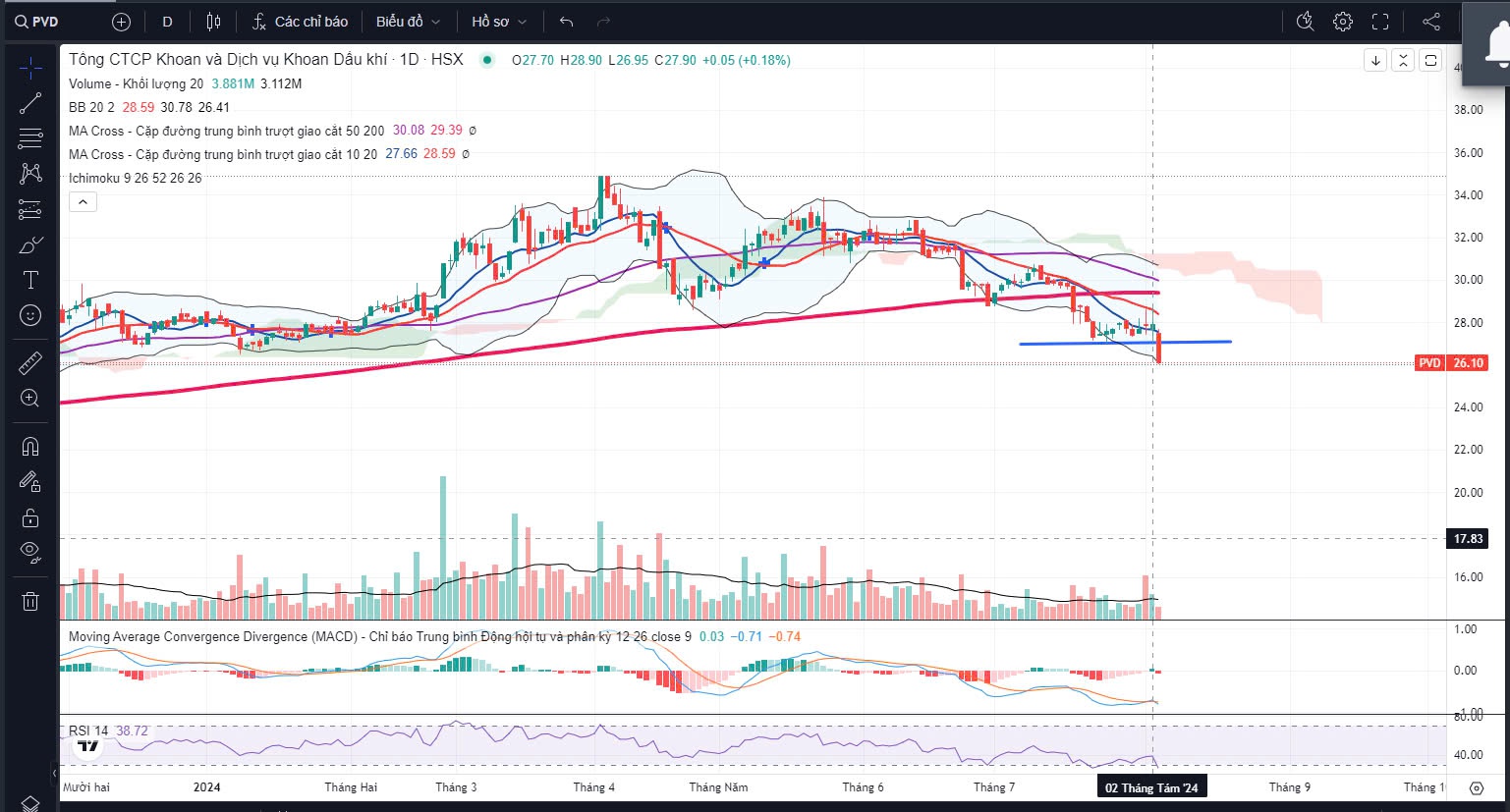Toggle magnet mode
Screen dimensions: 1510x812
point(30,447)
